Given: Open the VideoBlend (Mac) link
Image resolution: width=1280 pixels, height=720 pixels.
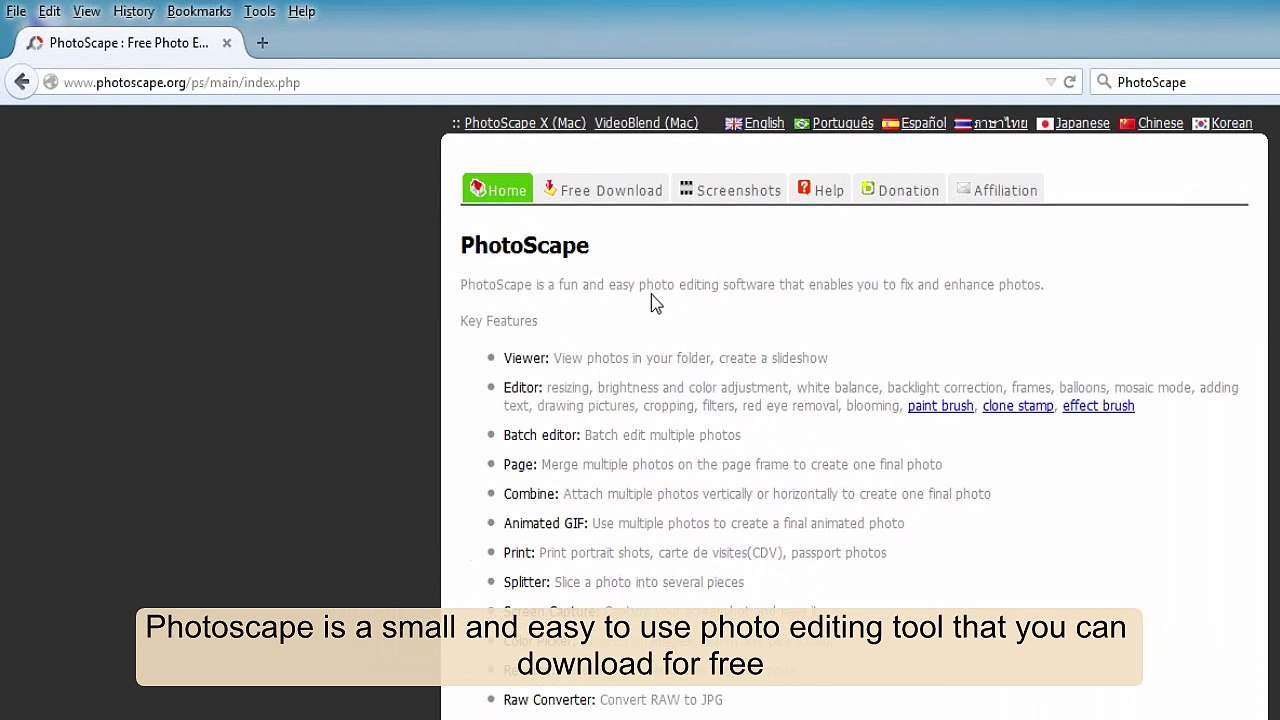Looking at the screenshot, I should coord(646,123).
